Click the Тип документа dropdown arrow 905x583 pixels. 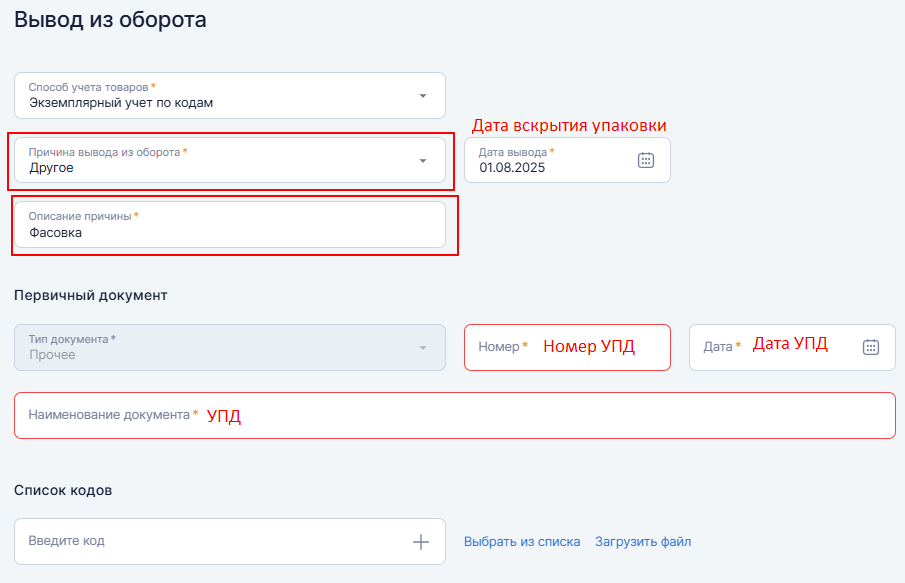[x=422, y=347]
